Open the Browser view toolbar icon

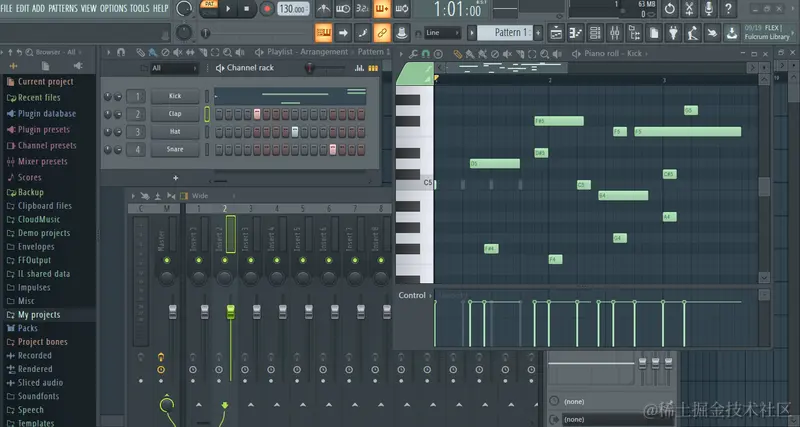634,33
